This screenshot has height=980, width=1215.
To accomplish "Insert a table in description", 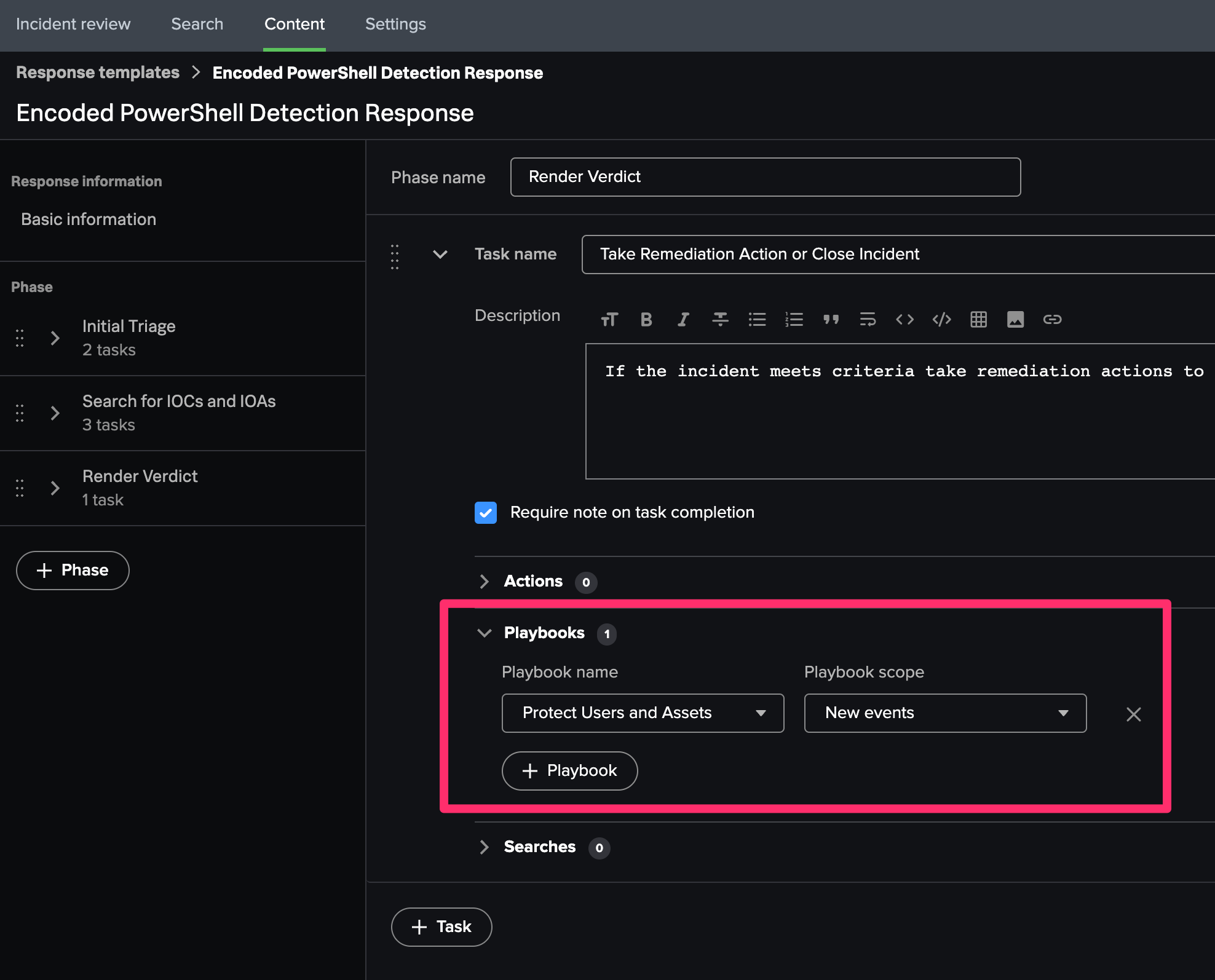I will (x=978, y=320).
